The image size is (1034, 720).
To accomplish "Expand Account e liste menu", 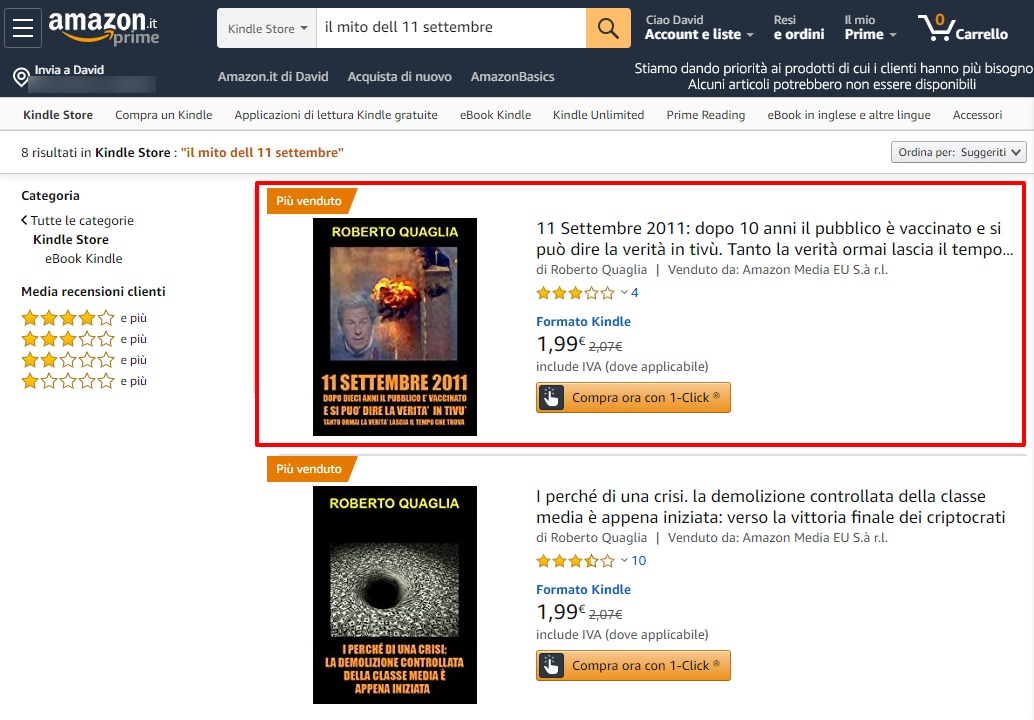I will click(699, 28).
